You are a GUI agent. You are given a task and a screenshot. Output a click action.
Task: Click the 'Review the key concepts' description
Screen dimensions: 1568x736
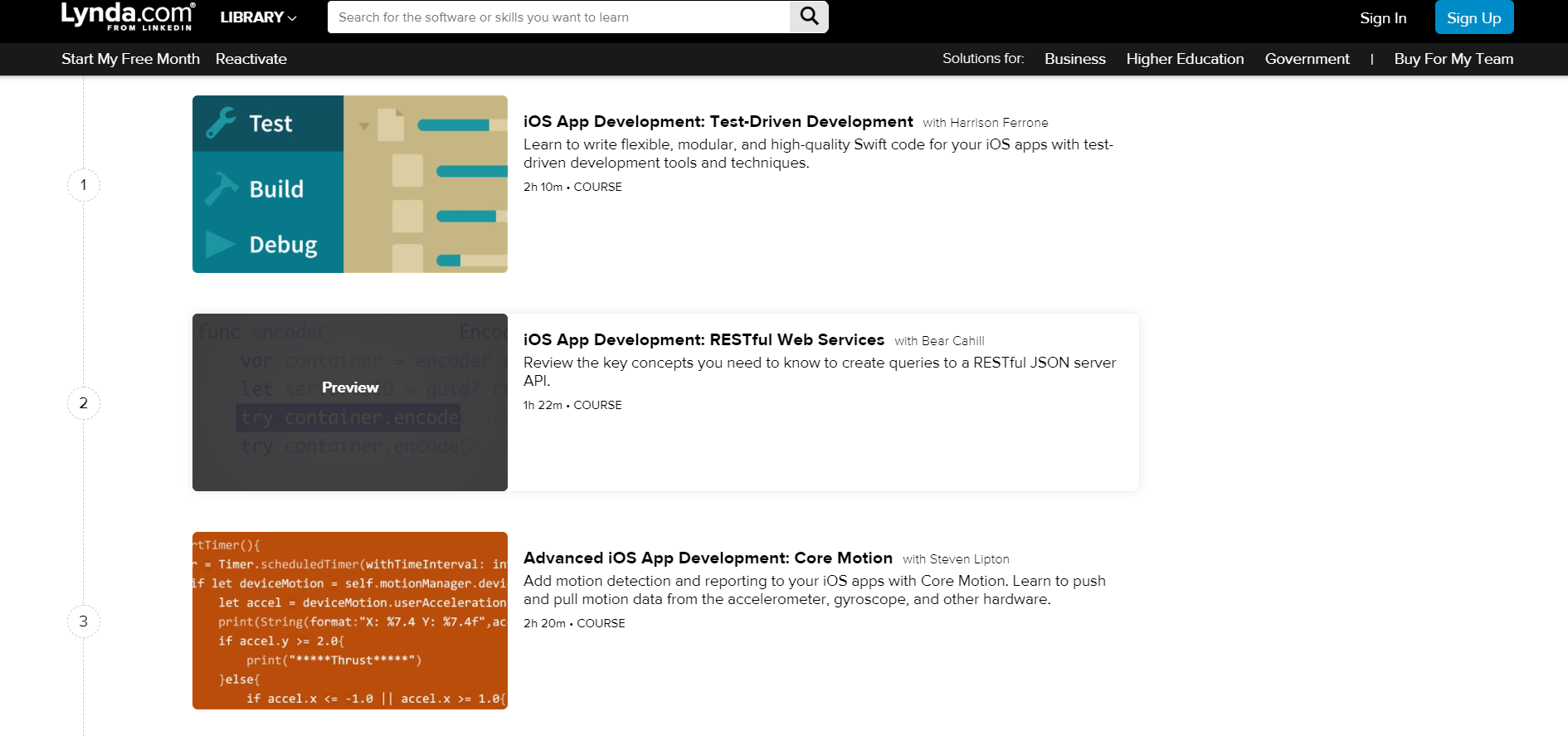(x=820, y=372)
